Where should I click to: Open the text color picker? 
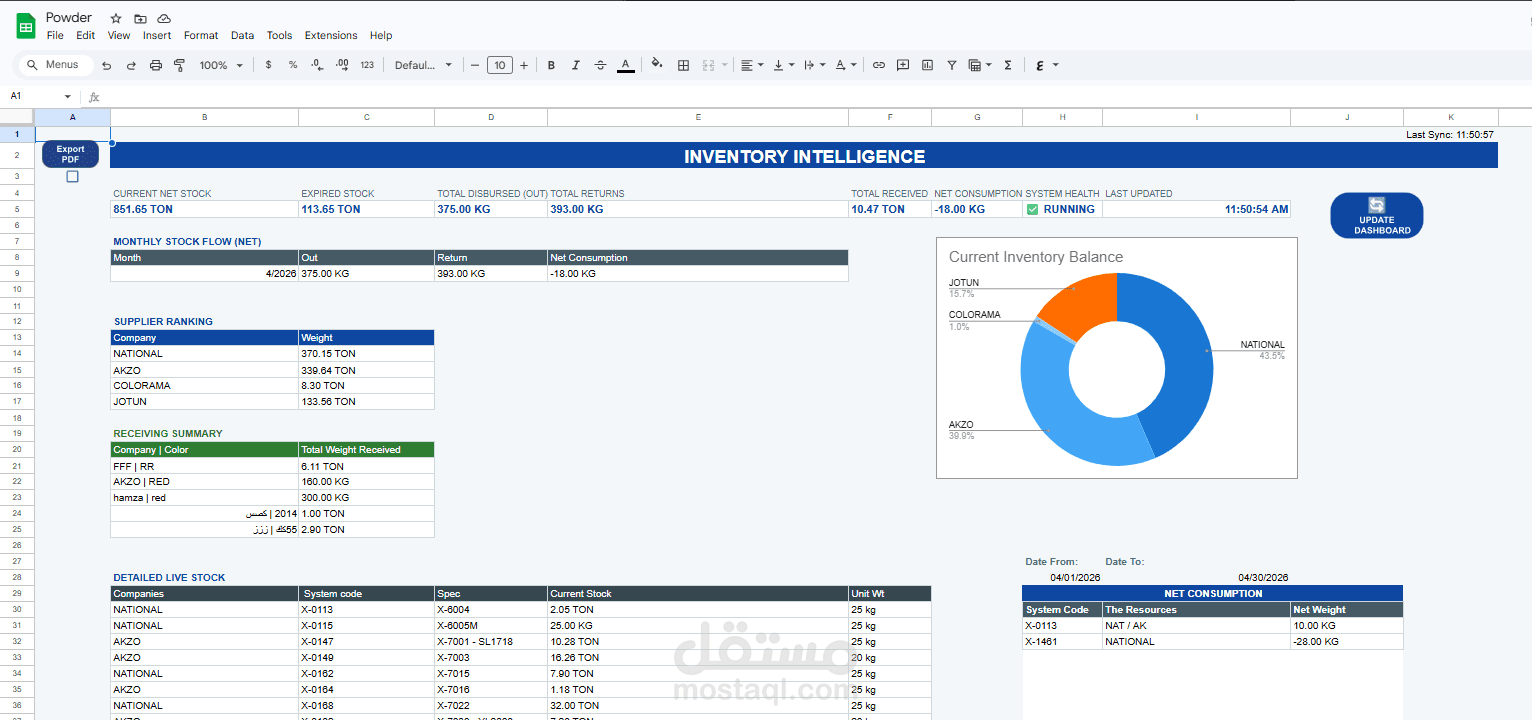pos(626,65)
